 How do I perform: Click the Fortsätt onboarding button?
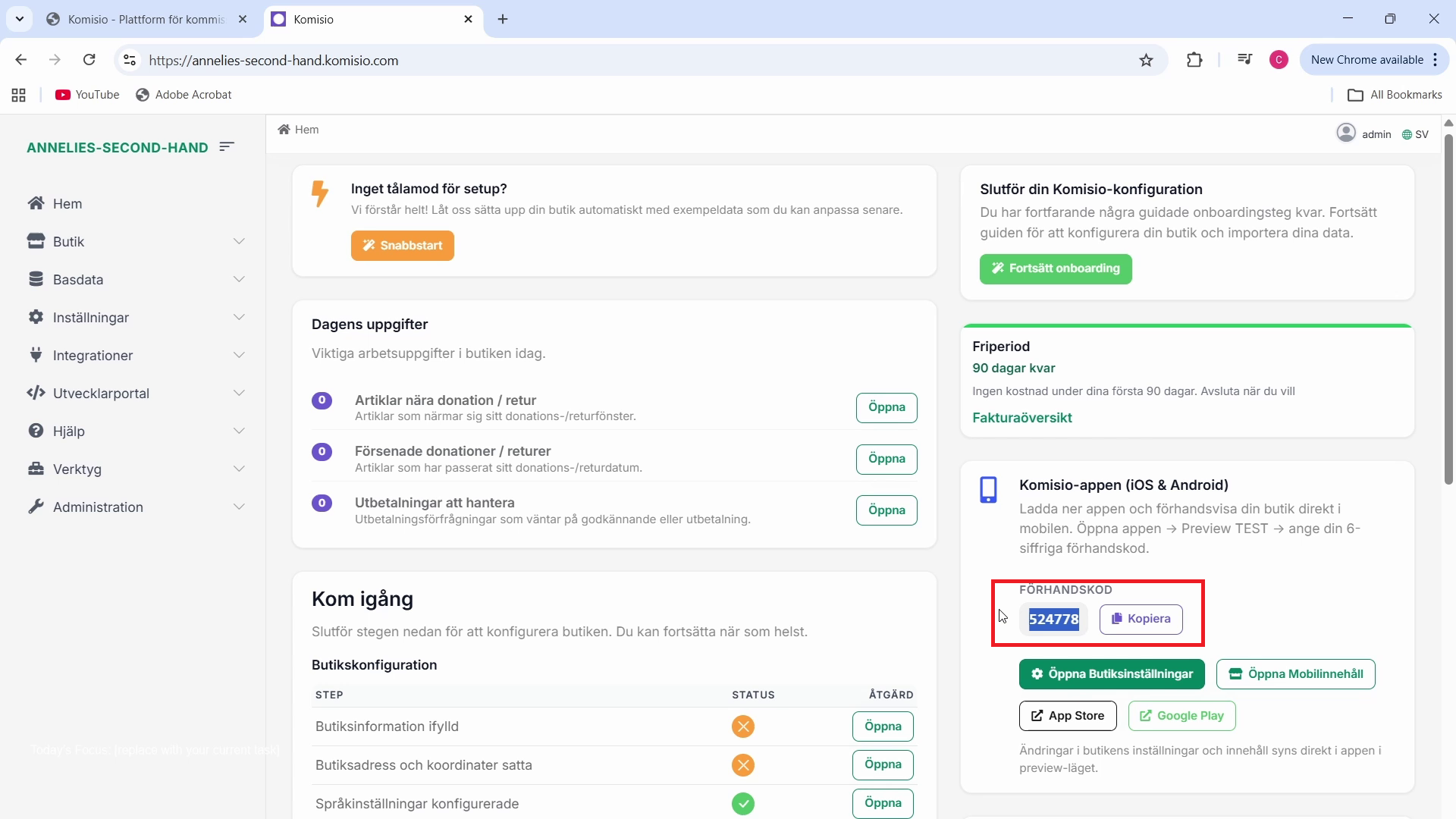coord(1055,269)
